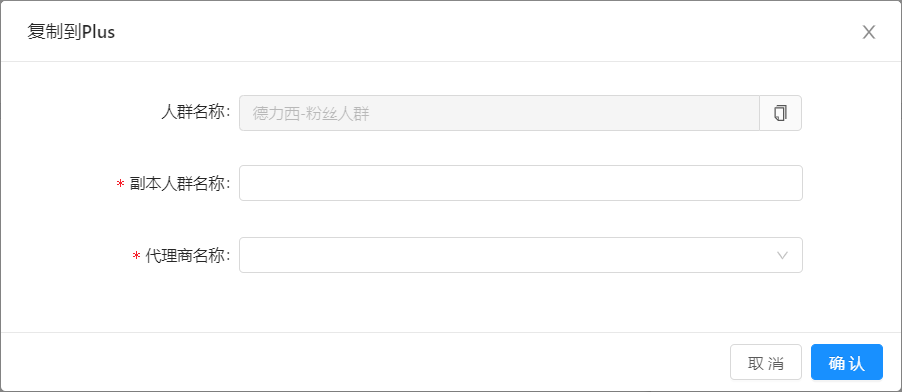902x392 pixels.
Task: Confirm with the blue 确认 button
Action: click(847, 362)
